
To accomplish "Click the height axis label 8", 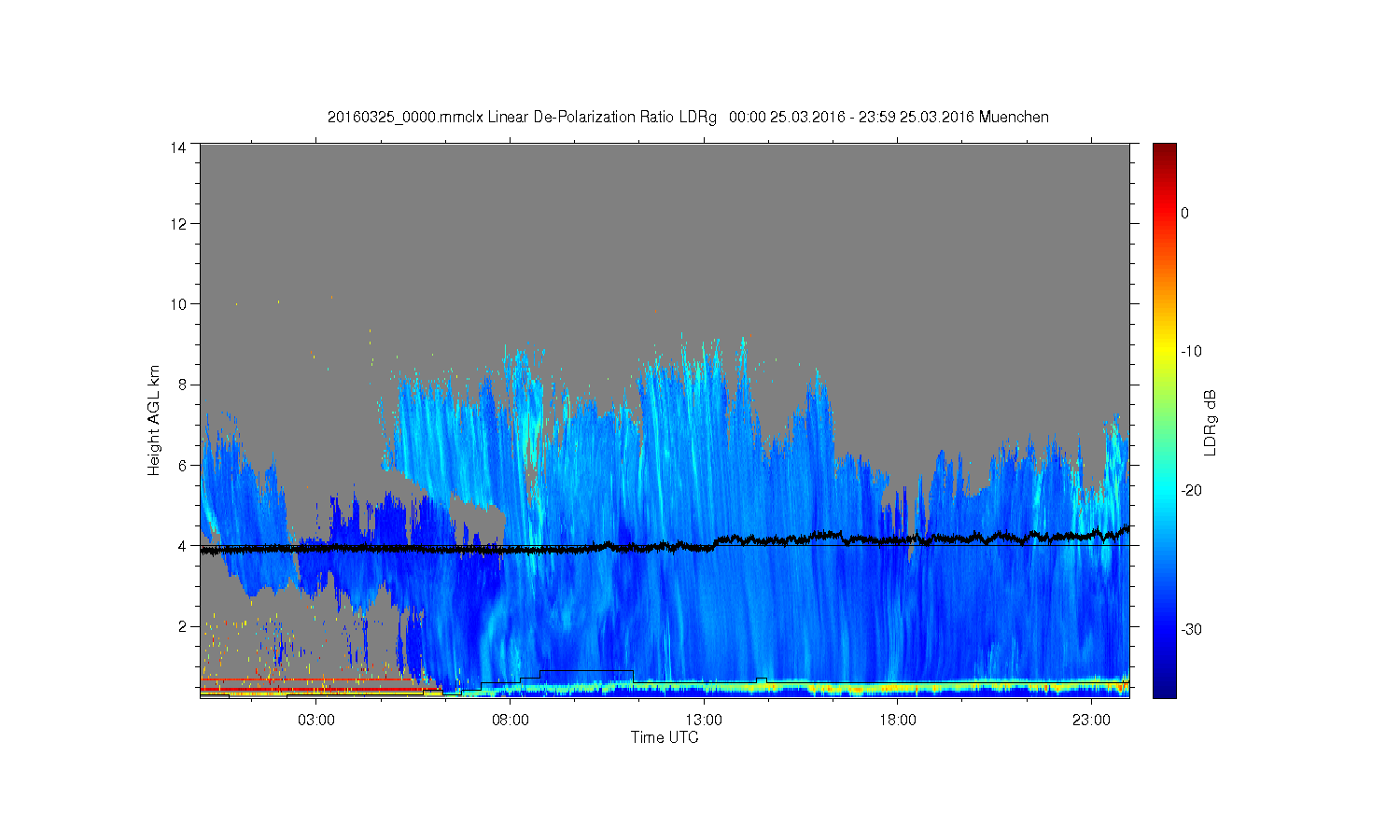I will pyautogui.click(x=182, y=385).
